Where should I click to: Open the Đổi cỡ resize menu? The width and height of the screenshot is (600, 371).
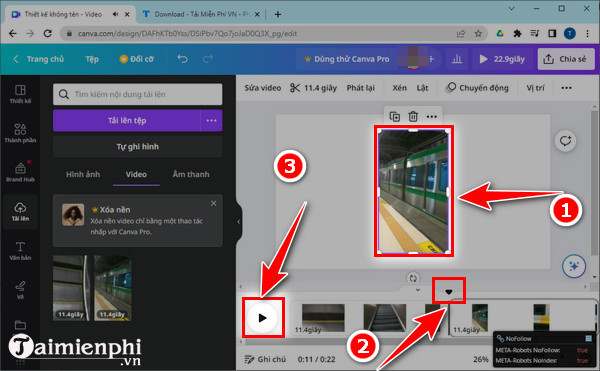[x=137, y=59]
